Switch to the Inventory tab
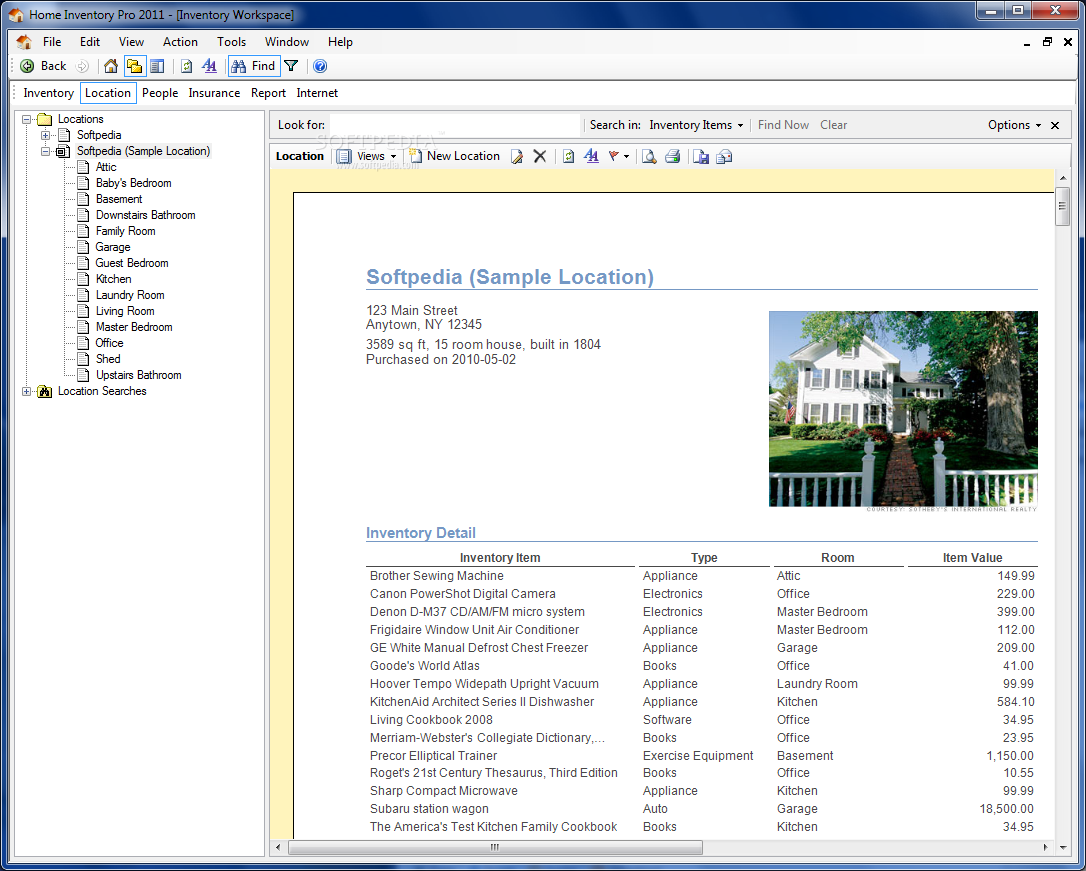This screenshot has width=1086, height=871. click(48, 93)
